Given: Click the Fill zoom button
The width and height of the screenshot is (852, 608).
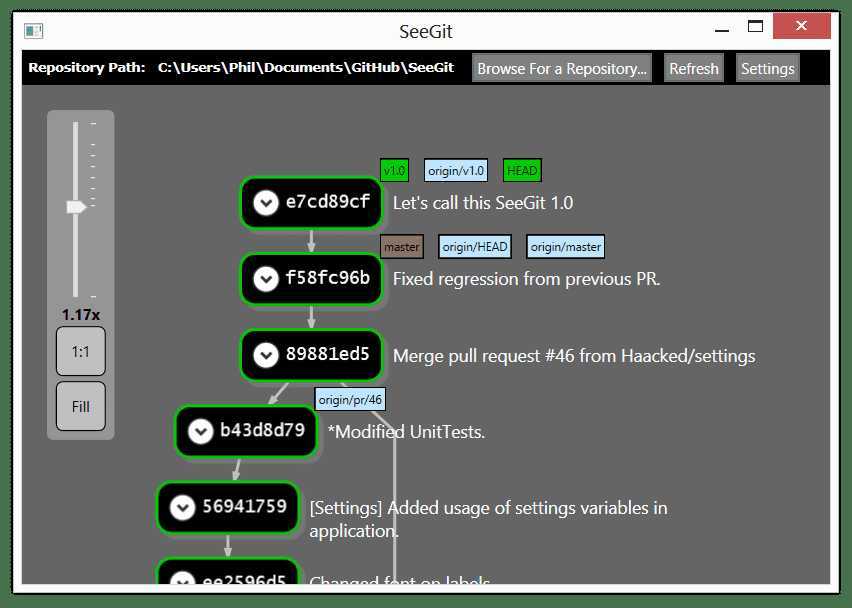Looking at the screenshot, I should pyautogui.click(x=80, y=406).
